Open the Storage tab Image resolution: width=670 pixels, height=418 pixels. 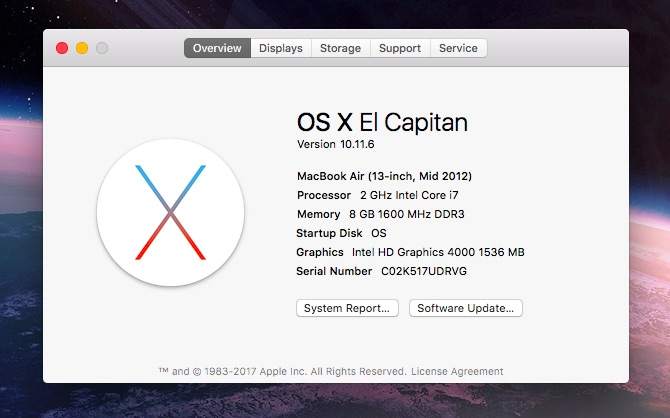coord(341,48)
